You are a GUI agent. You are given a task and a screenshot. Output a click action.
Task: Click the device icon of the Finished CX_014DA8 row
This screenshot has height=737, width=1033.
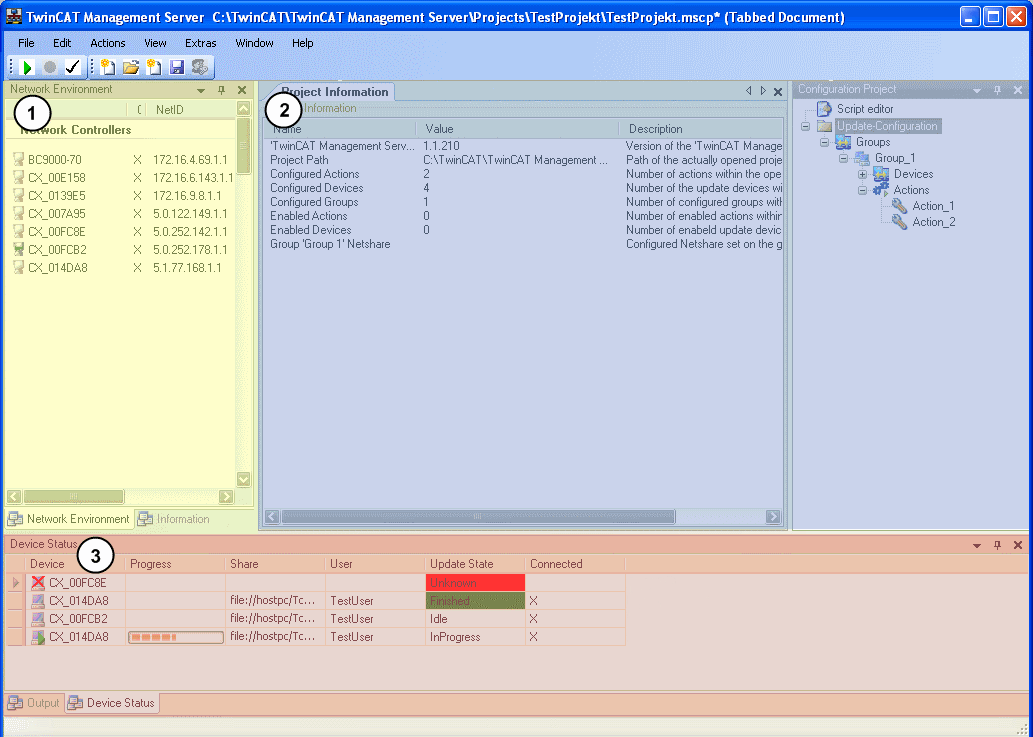[38, 601]
